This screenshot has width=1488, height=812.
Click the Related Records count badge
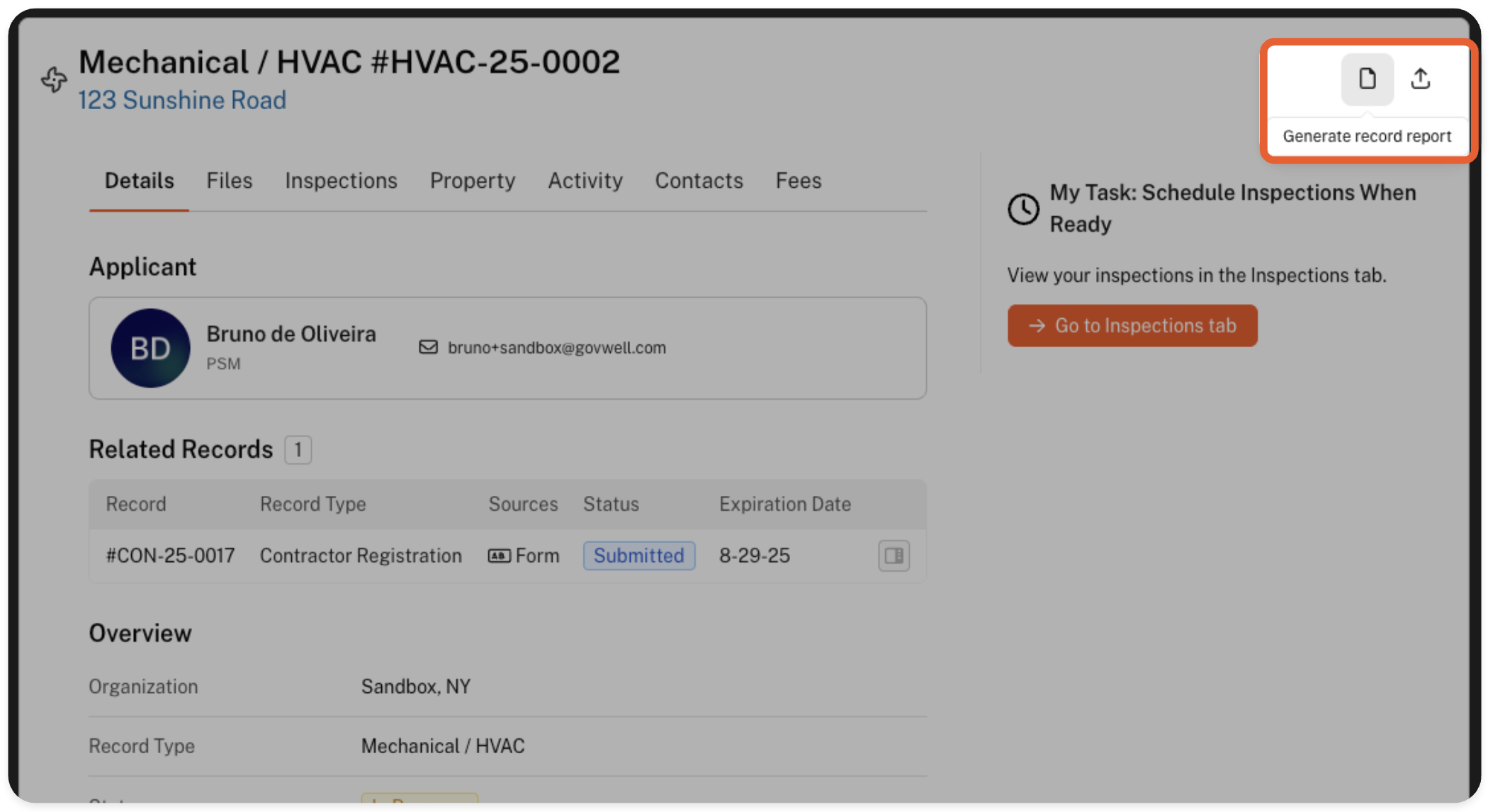click(x=298, y=450)
